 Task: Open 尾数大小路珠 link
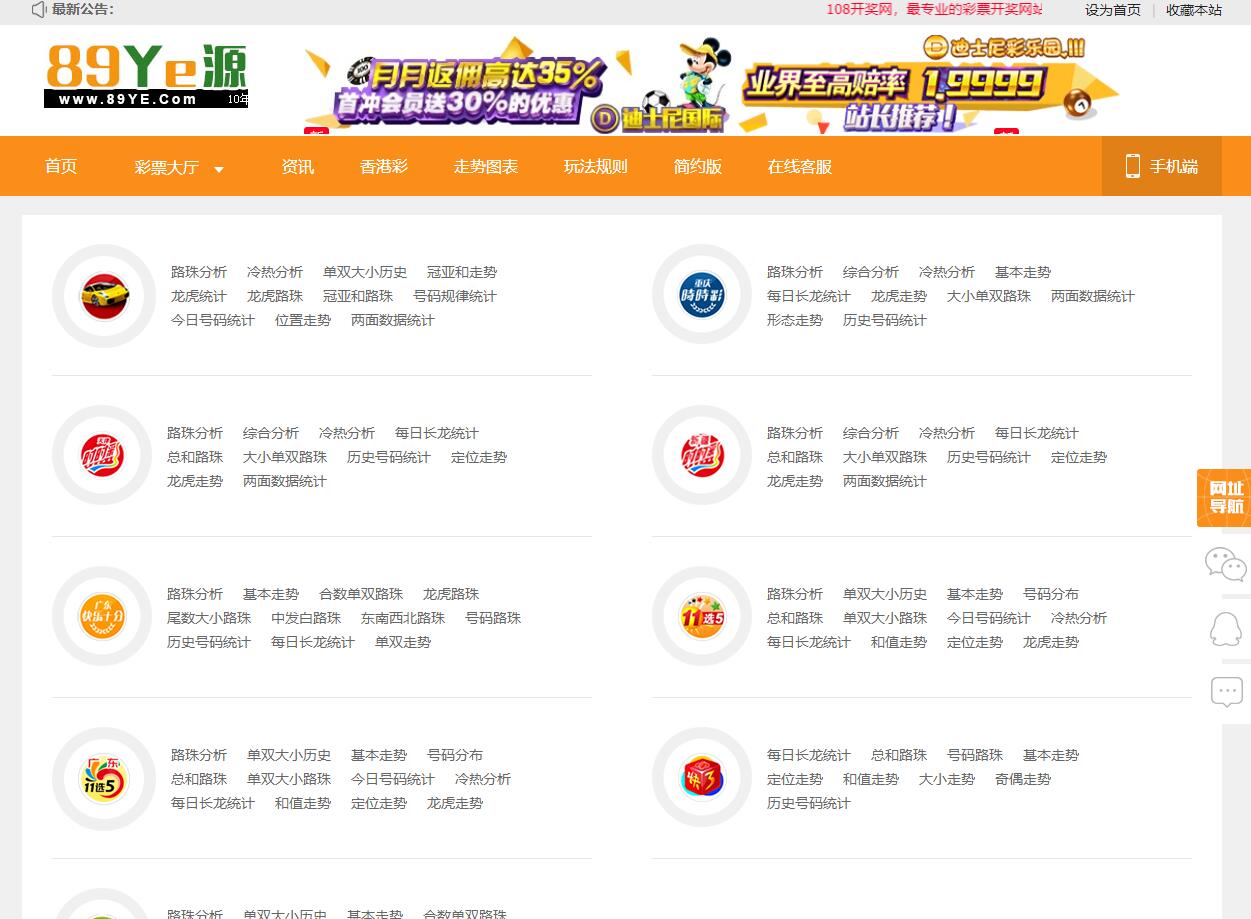tap(209, 618)
